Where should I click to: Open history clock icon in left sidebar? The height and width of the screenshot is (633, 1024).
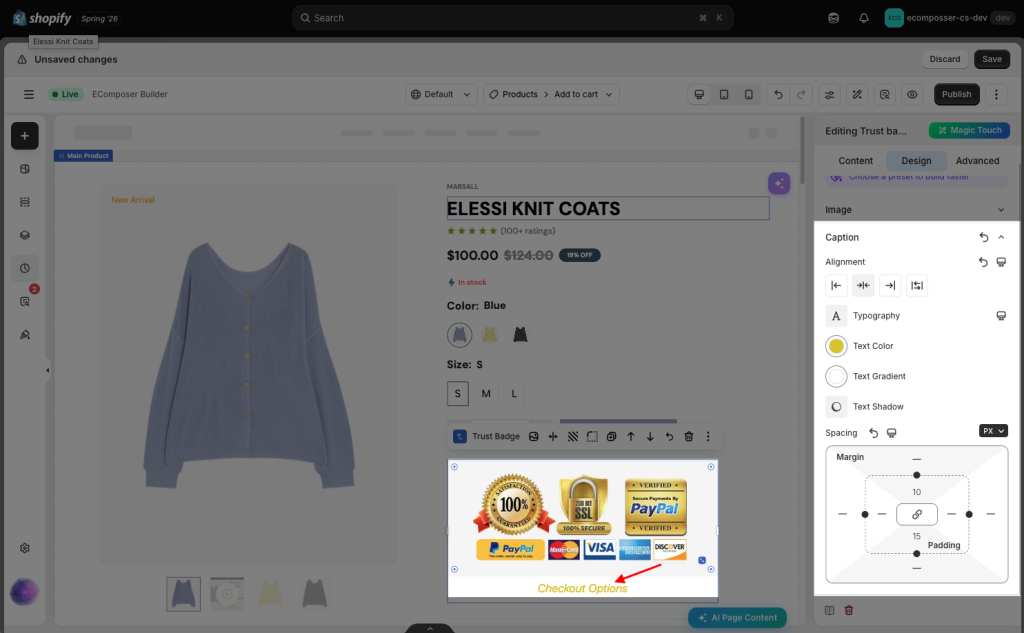pos(25,268)
